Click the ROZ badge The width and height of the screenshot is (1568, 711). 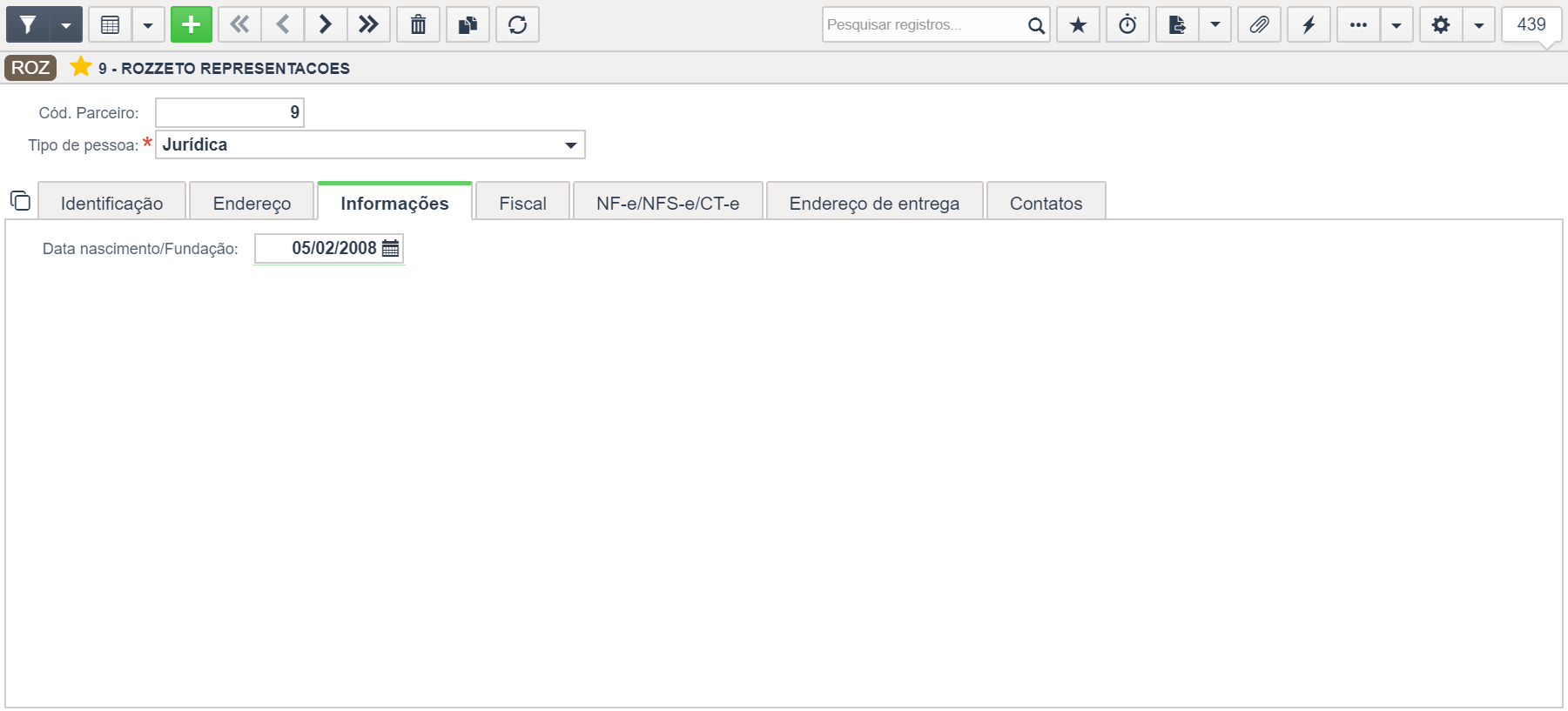pyautogui.click(x=30, y=68)
